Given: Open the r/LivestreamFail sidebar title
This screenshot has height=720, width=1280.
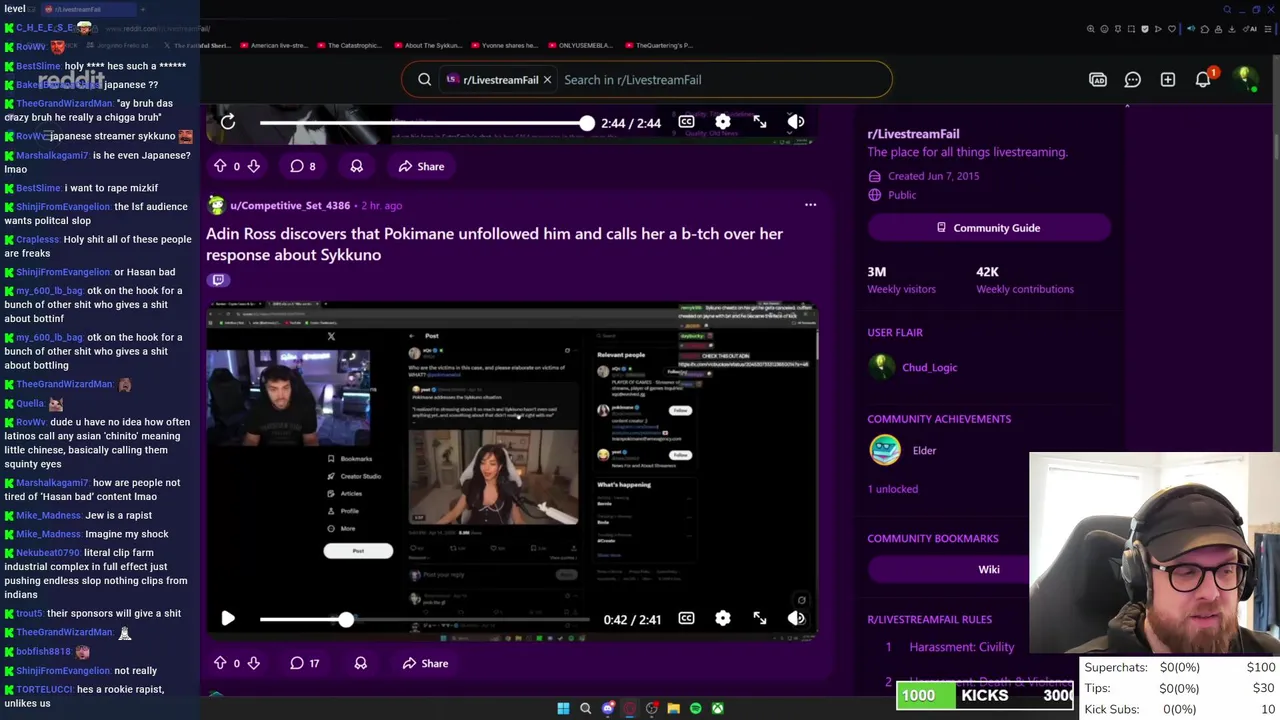Looking at the screenshot, I should tap(913, 134).
